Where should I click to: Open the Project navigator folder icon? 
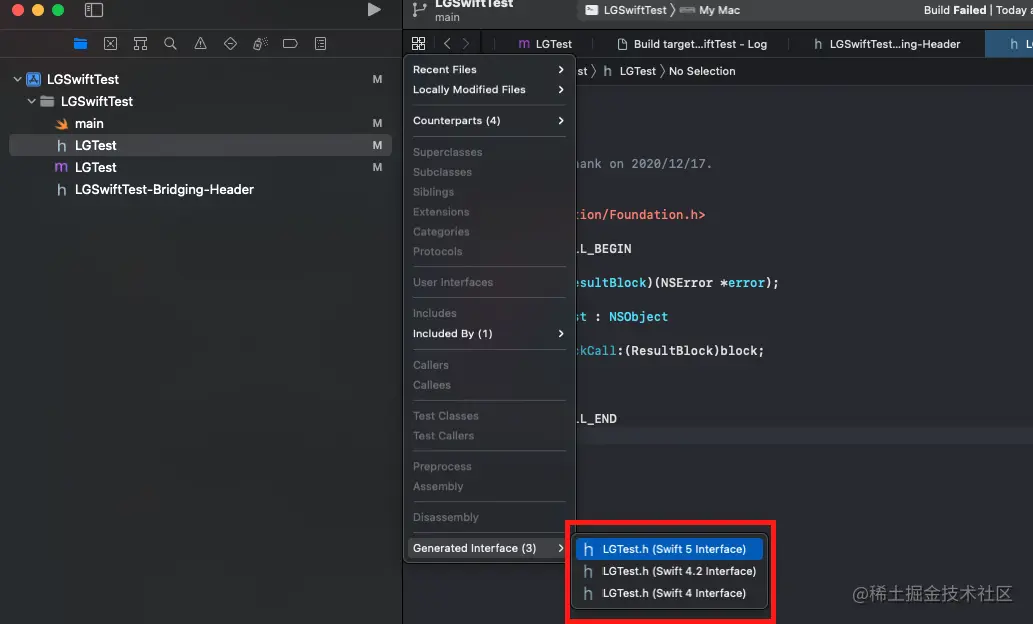click(80, 43)
